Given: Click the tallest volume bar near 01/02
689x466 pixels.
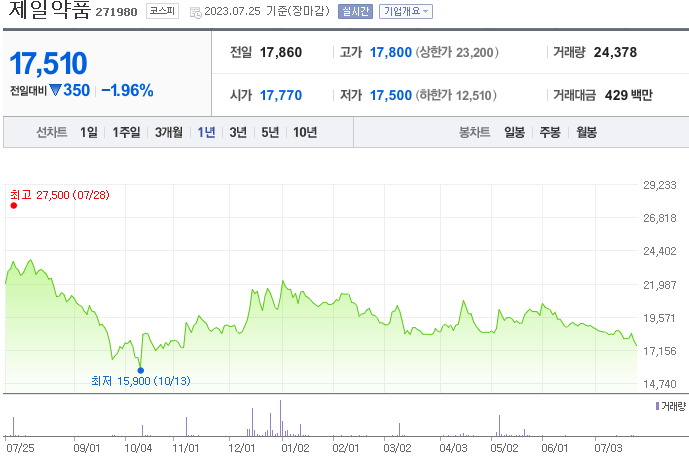Looking at the screenshot, I should 280,418.
